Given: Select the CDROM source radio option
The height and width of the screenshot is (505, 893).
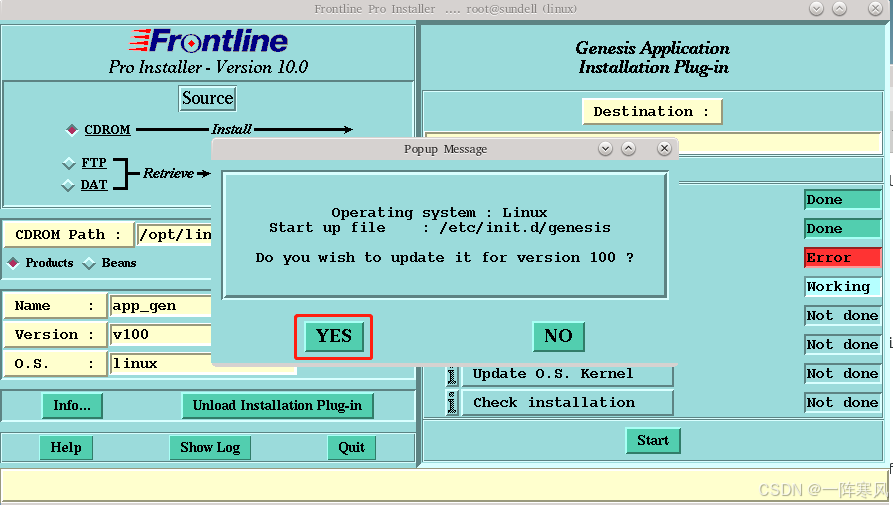Looking at the screenshot, I should (72, 130).
